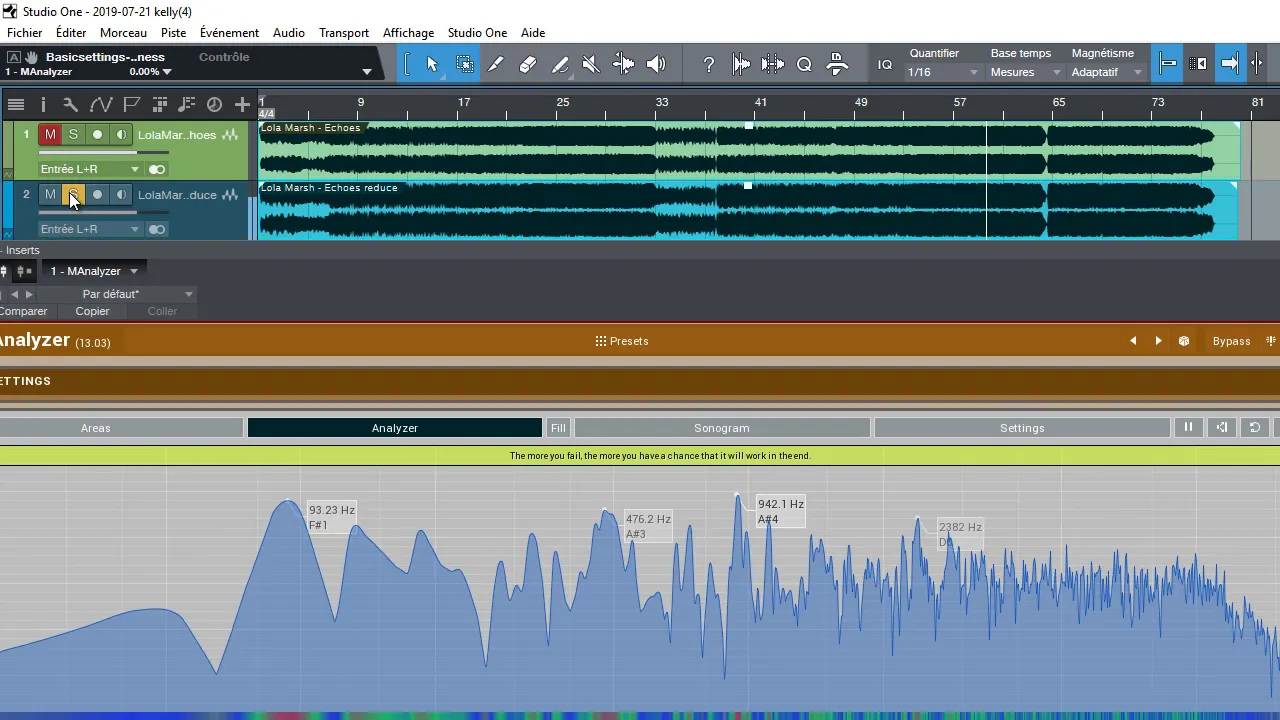Click the Presets grid icon
1280x720 pixels.
tap(601, 341)
